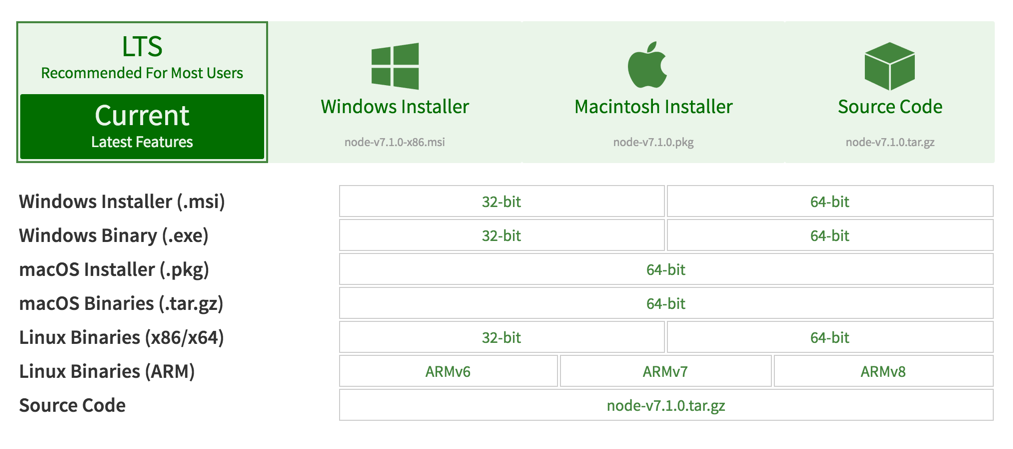Download 32-bit Linux Binaries

click(501, 337)
